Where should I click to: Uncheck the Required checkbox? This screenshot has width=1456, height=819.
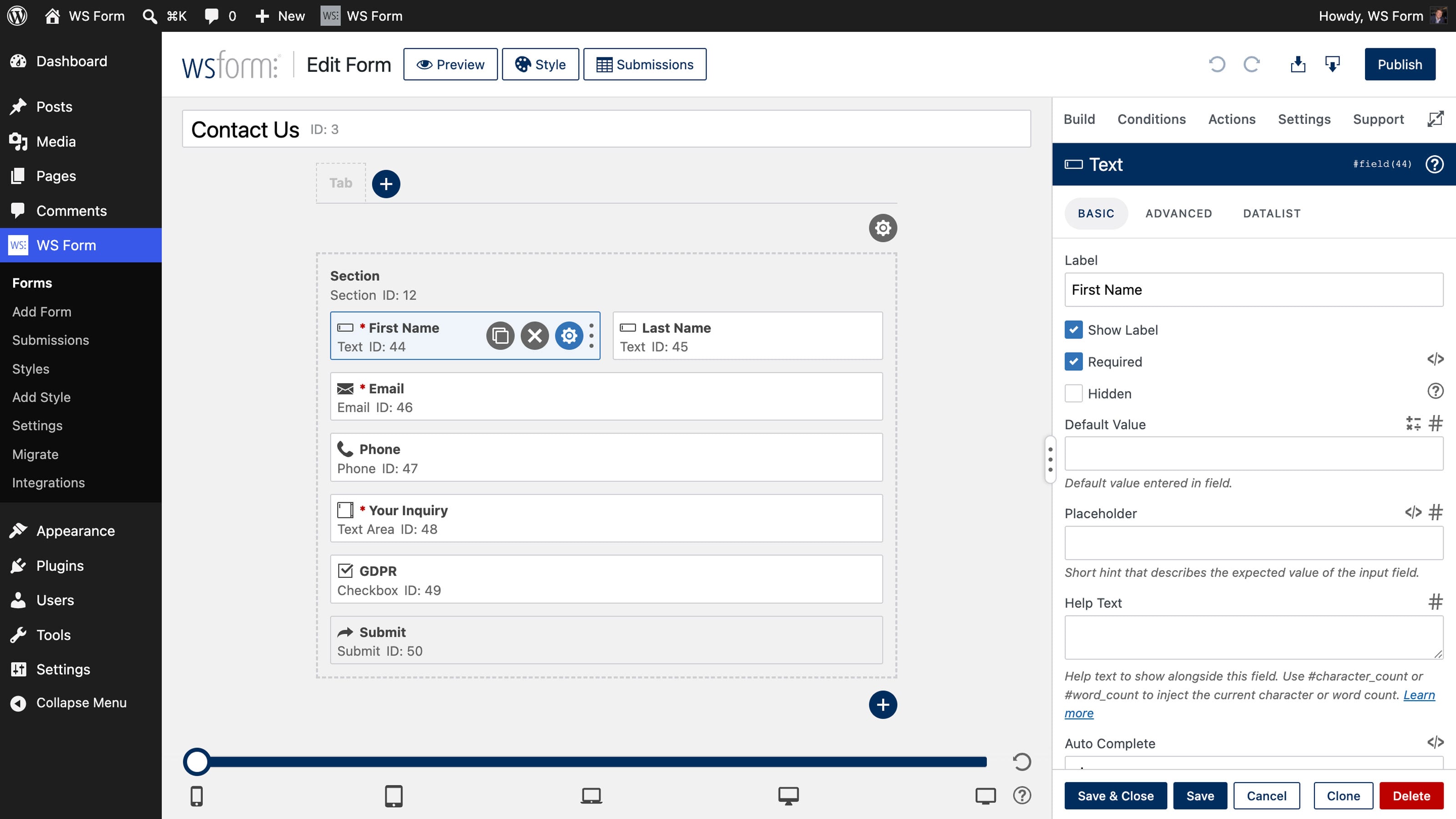(1073, 361)
